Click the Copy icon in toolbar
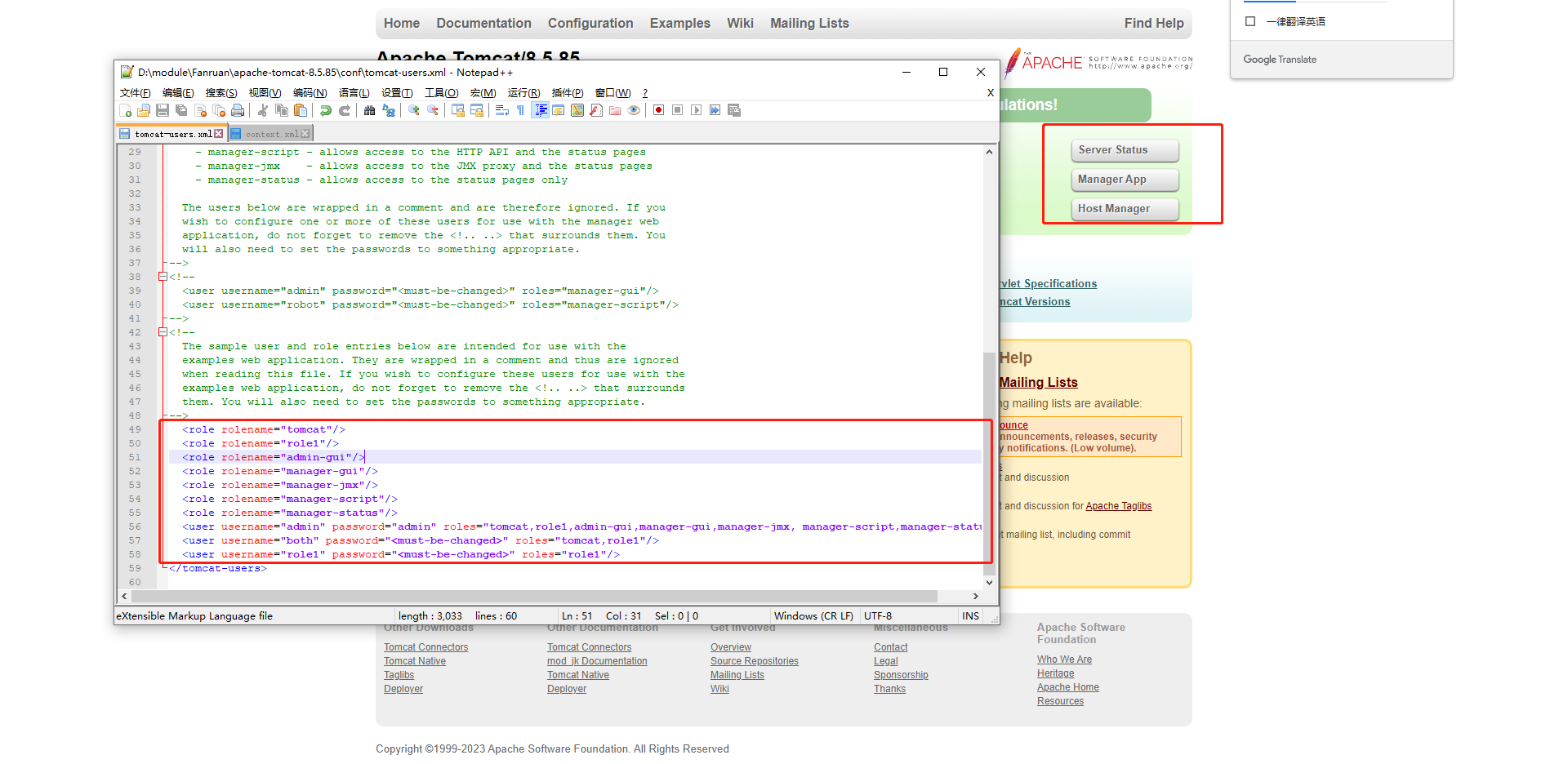Viewport: 1568px width, 764px height. pyautogui.click(x=282, y=110)
